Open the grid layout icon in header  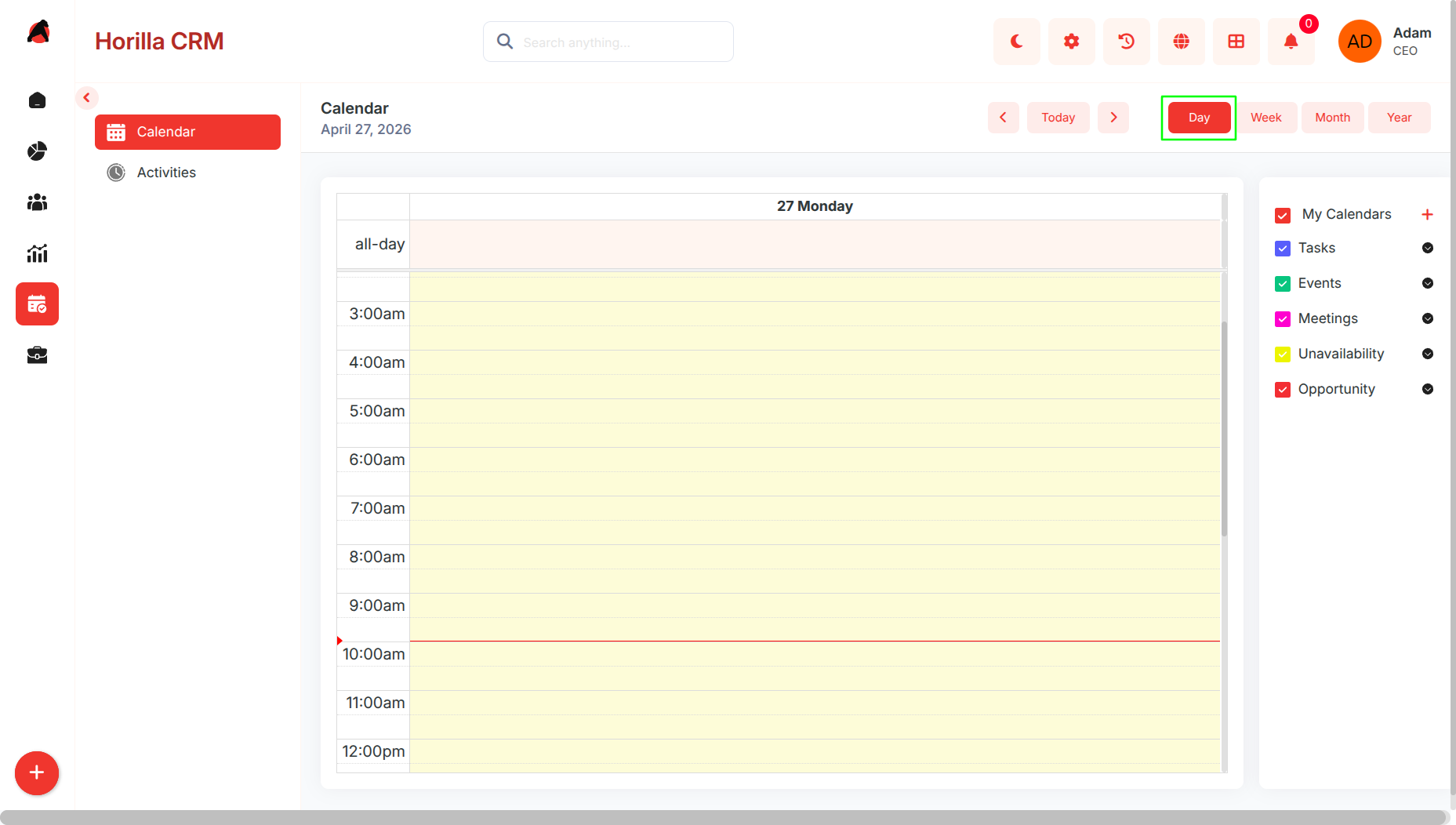coord(1236,42)
